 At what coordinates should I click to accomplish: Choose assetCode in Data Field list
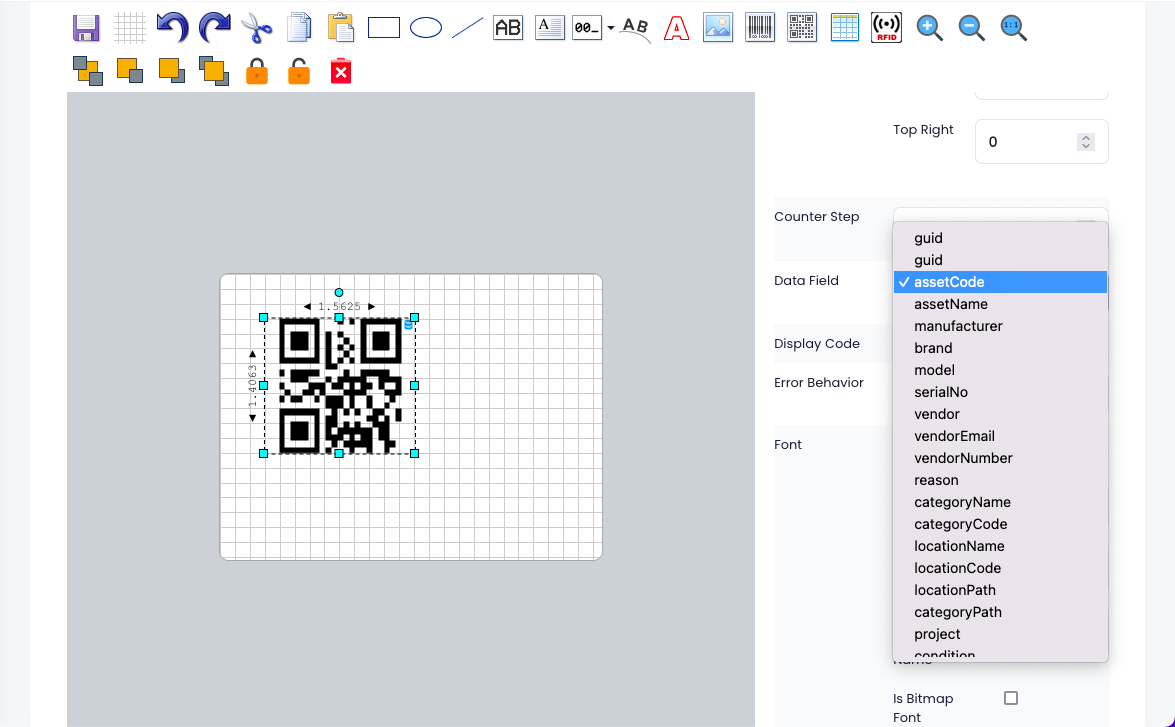pyautogui.click(x=1000, y=282)
